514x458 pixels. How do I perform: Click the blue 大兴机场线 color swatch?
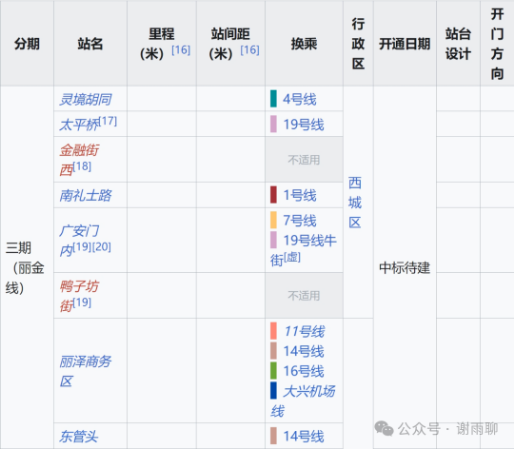[273, 390]
